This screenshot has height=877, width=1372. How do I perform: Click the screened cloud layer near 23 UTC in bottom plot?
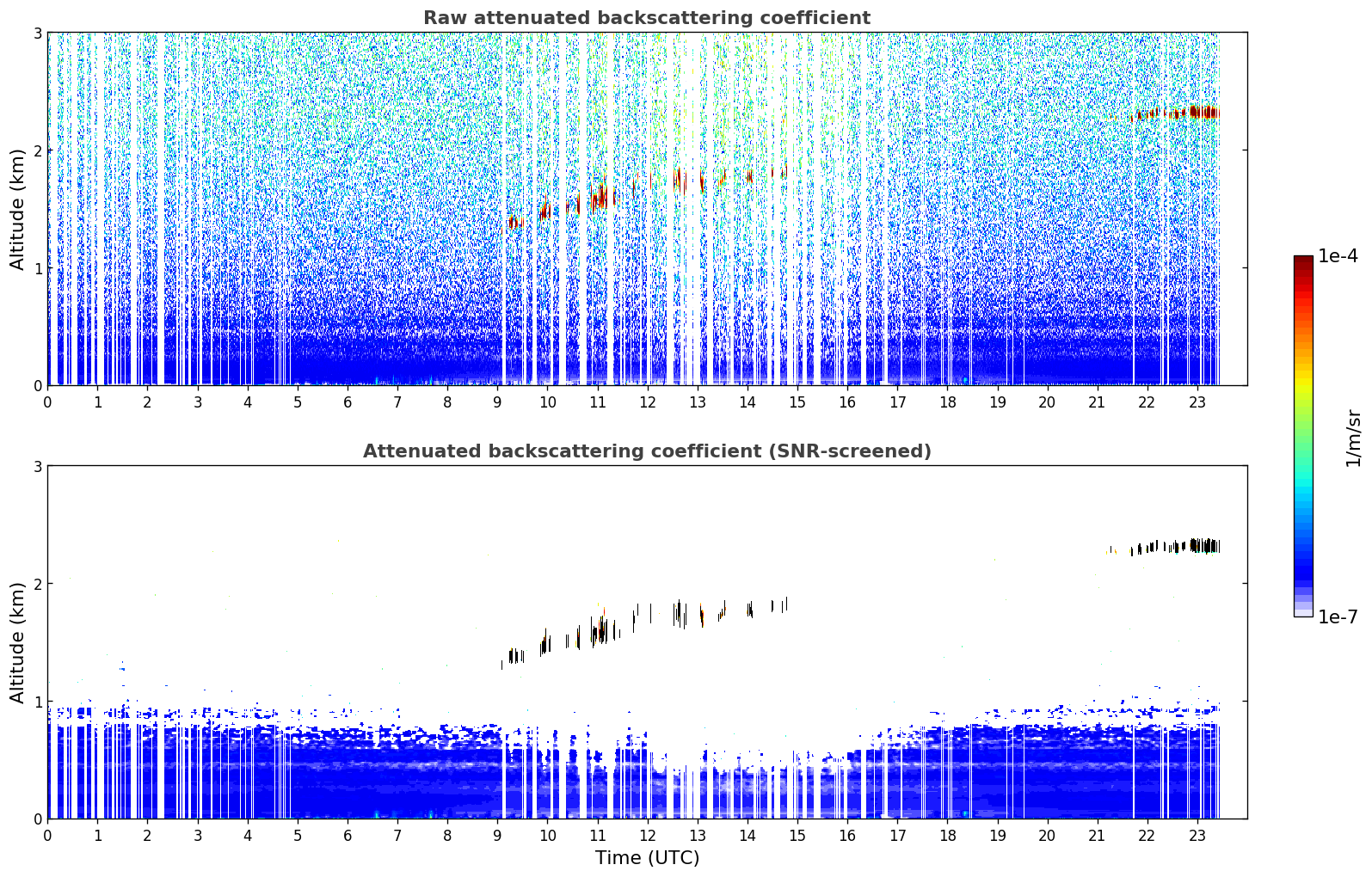tap(1197, 545)
